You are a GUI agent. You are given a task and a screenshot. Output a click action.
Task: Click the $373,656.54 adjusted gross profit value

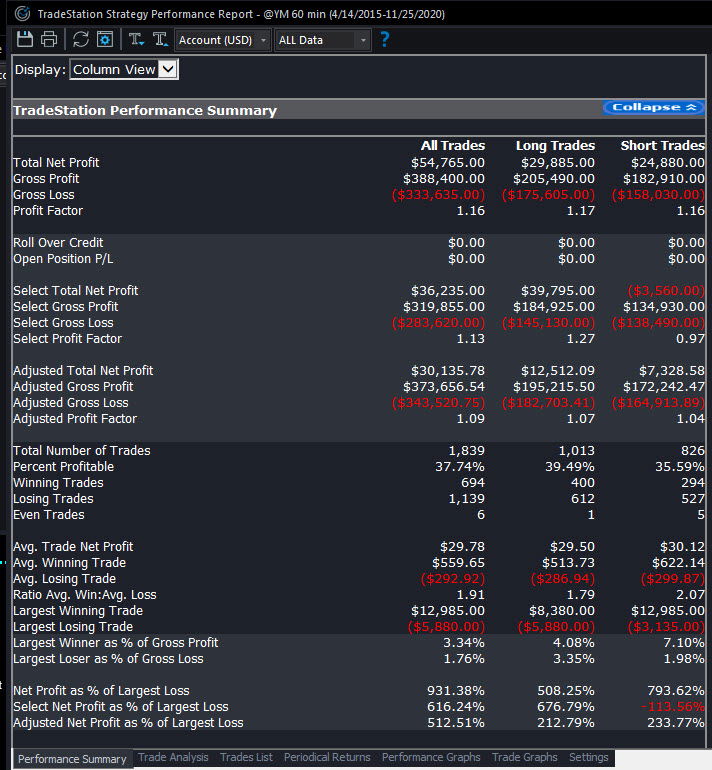(x=444, y=386)
